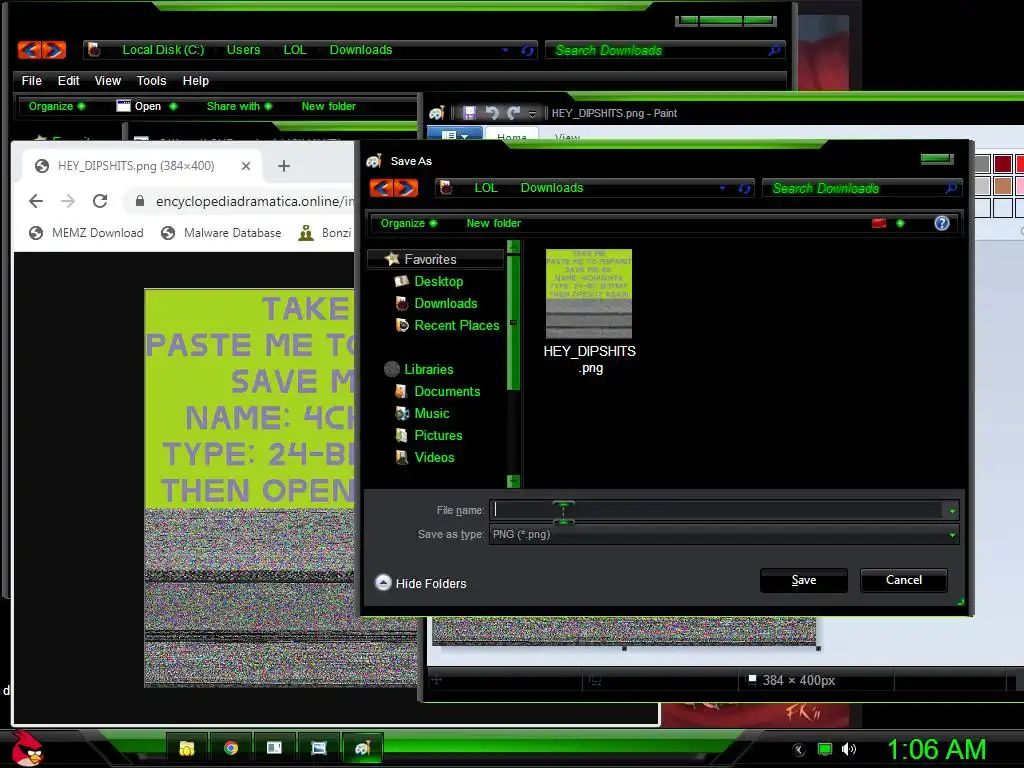Reload the page in Chrome
This screenshot has width=1024, height=768.
pyautogui.click(x=100, y=201)
